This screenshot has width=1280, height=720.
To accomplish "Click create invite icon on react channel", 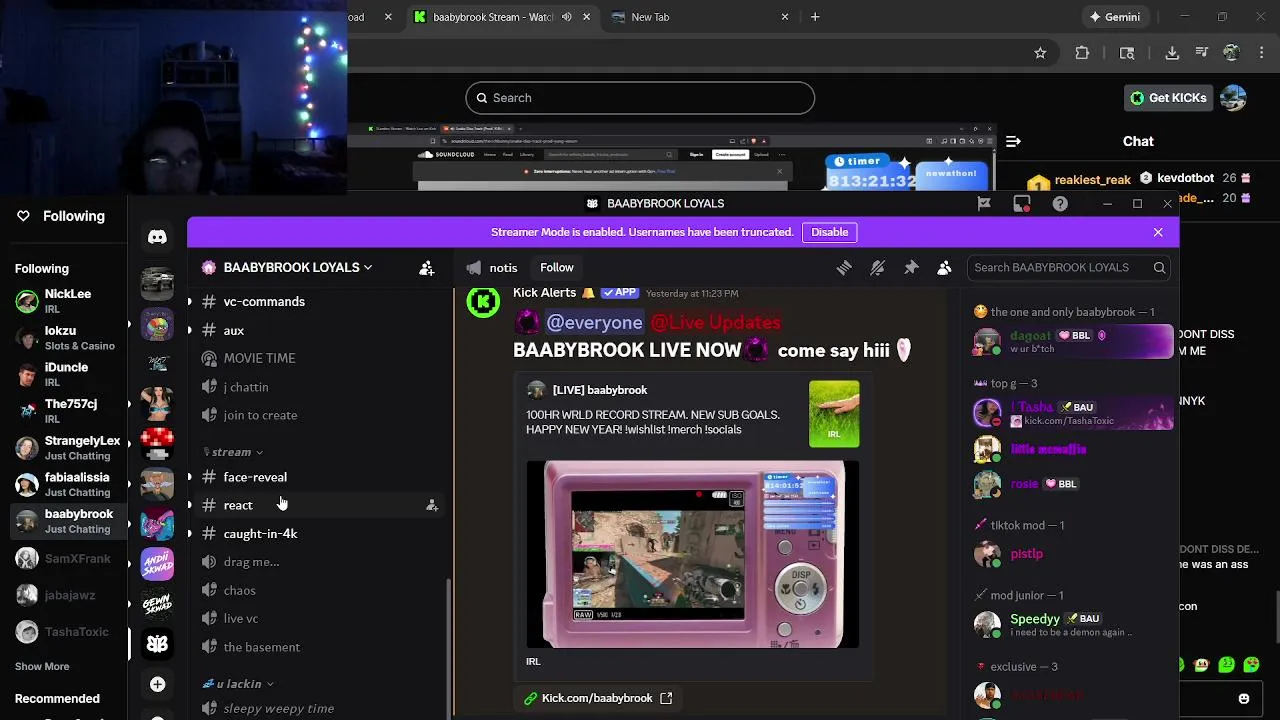I will point(432,506).
